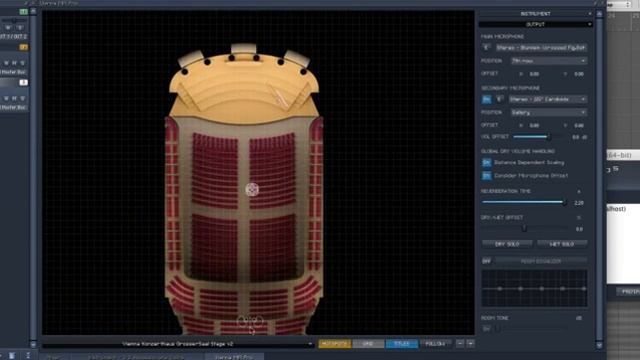This screenshot has width=640, height=360.
Task: Click secondary microphone edit icon button
Action: [x=499, y=99]
